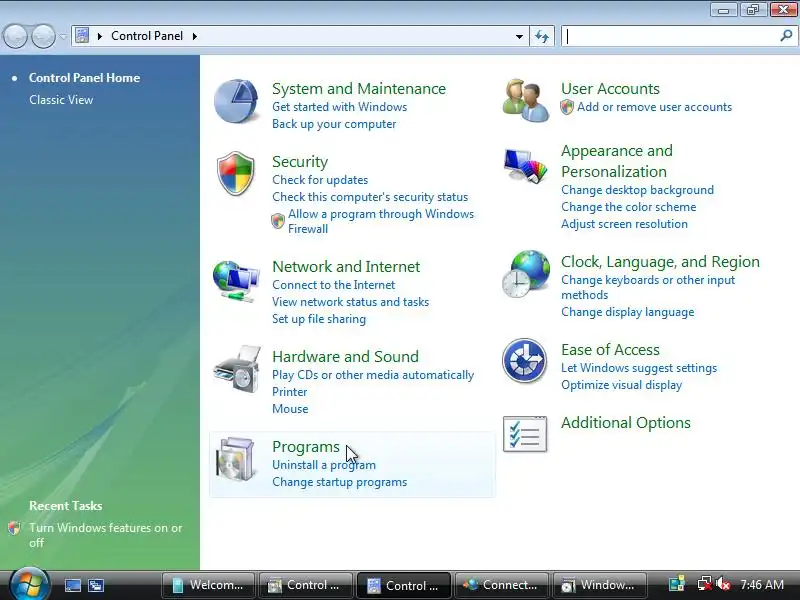Screen dimensions: 800x600
Task: Click Play CDs or other media automatically
Action: [373, 375]
